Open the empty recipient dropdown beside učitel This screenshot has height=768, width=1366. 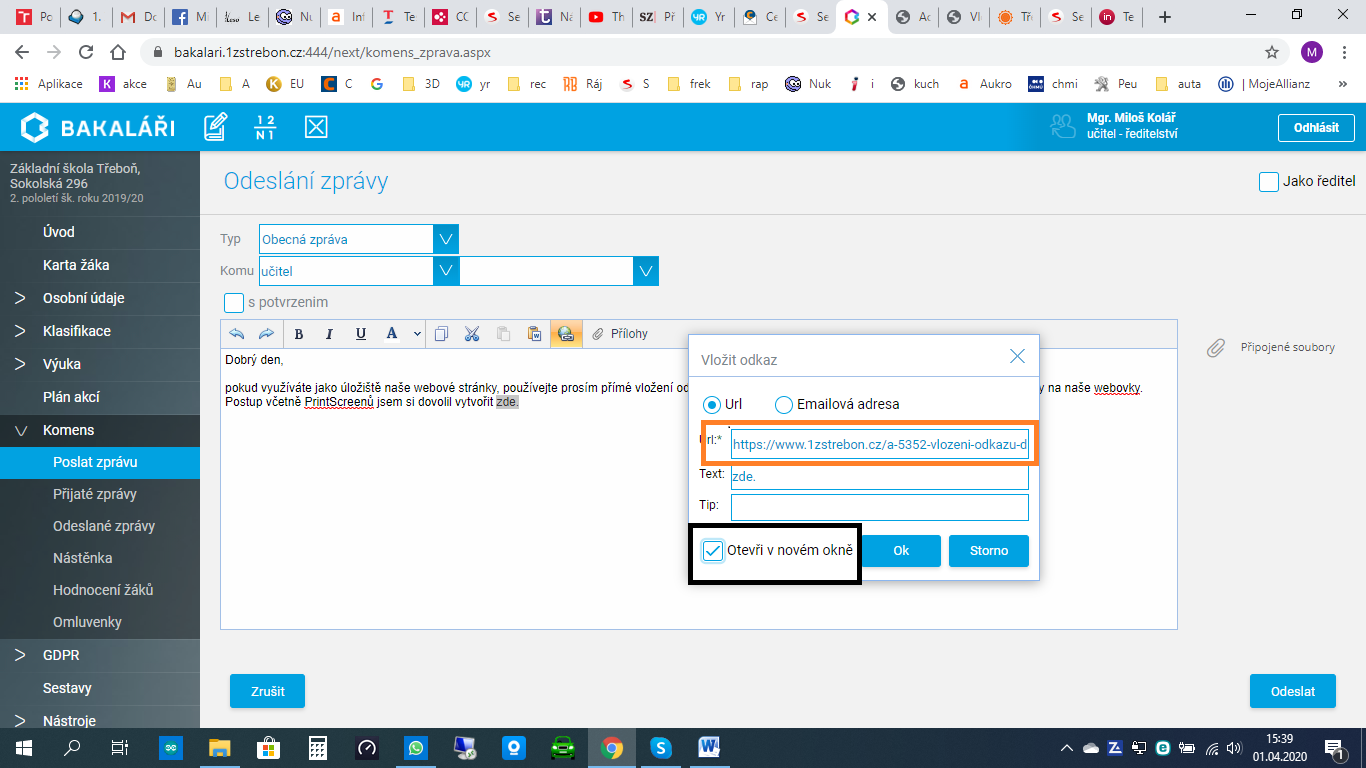[646, 271]
